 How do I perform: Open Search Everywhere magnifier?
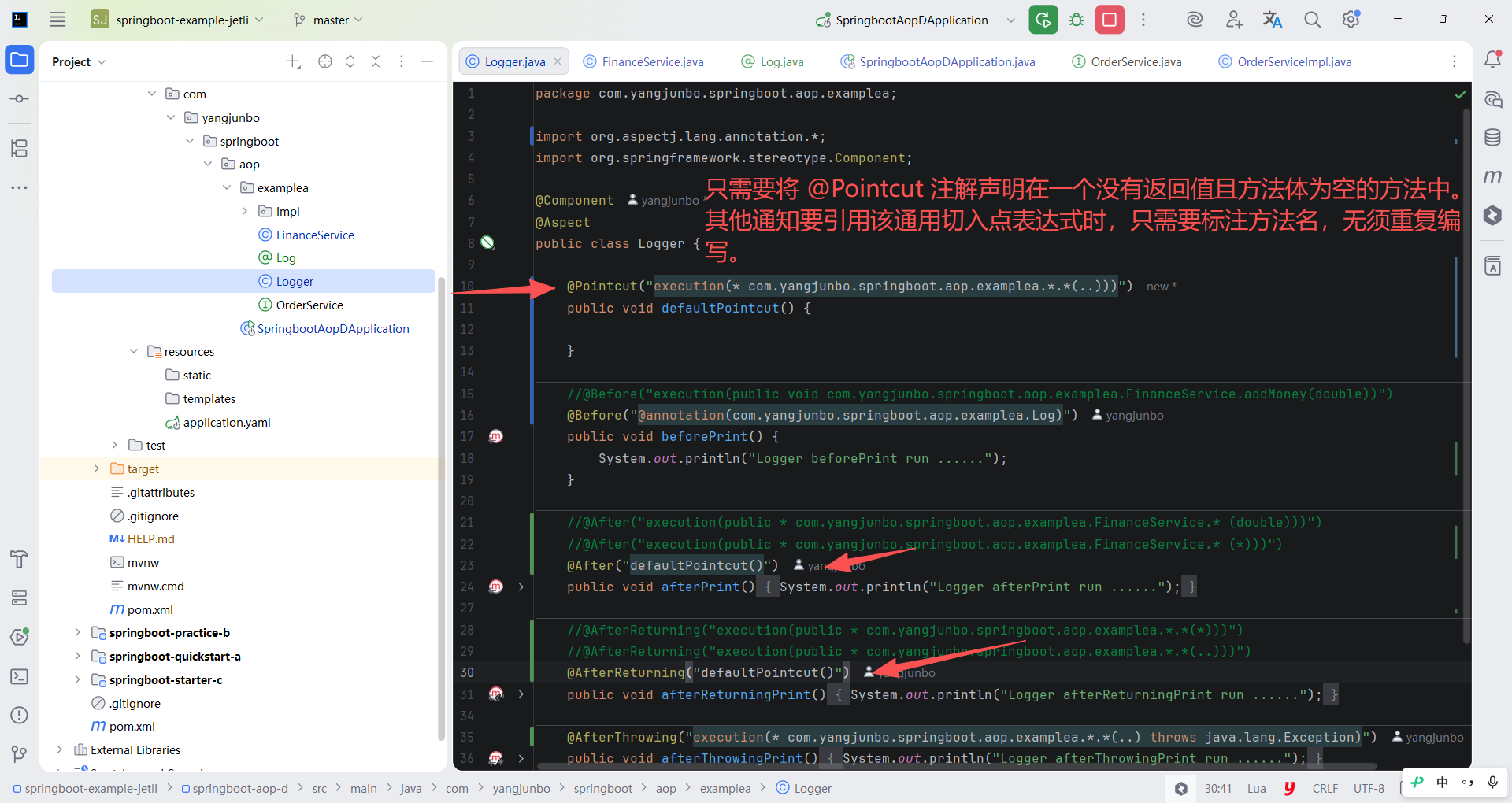point(1312,20)
